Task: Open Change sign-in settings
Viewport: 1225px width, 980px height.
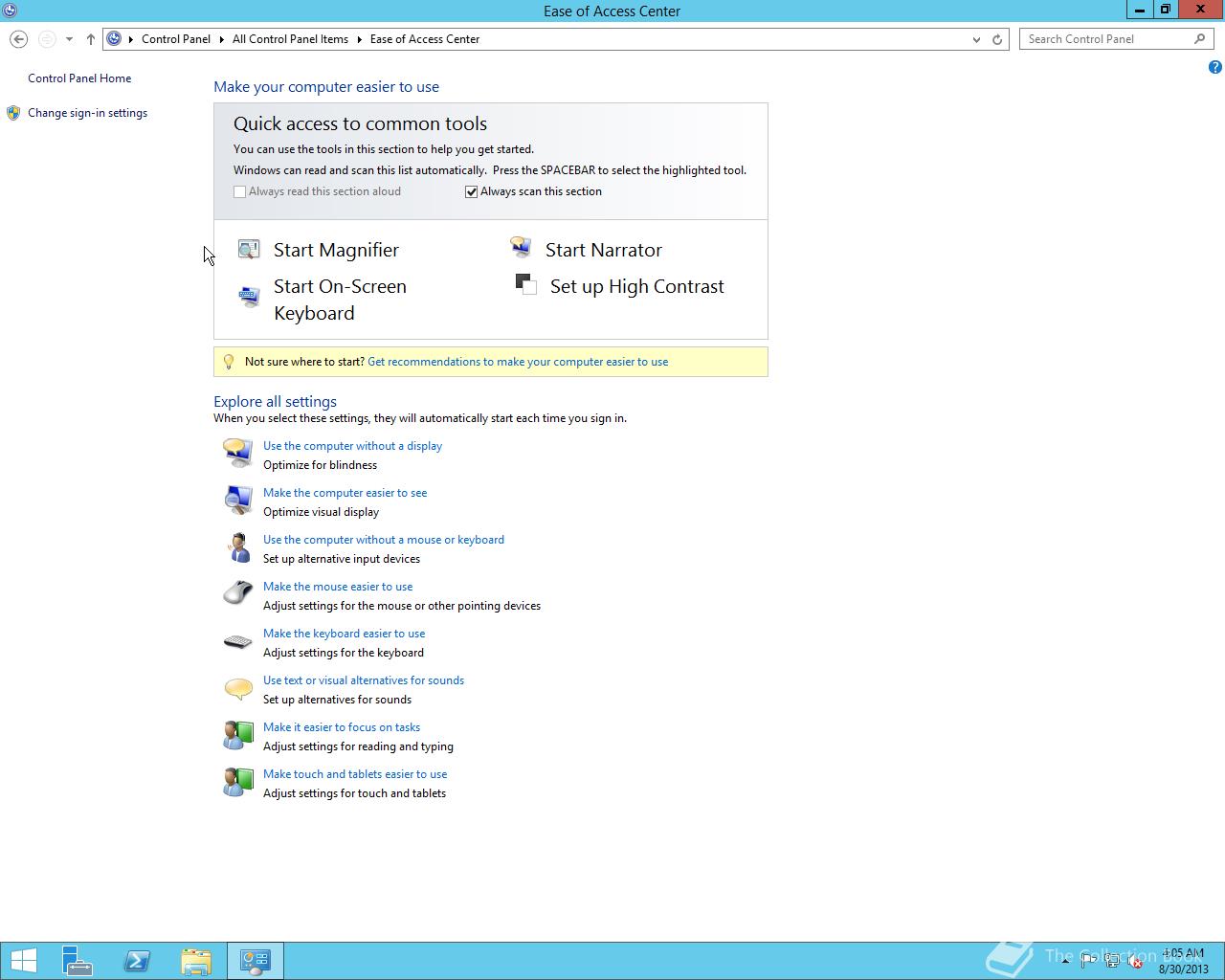Action: (x=87, y=113)
